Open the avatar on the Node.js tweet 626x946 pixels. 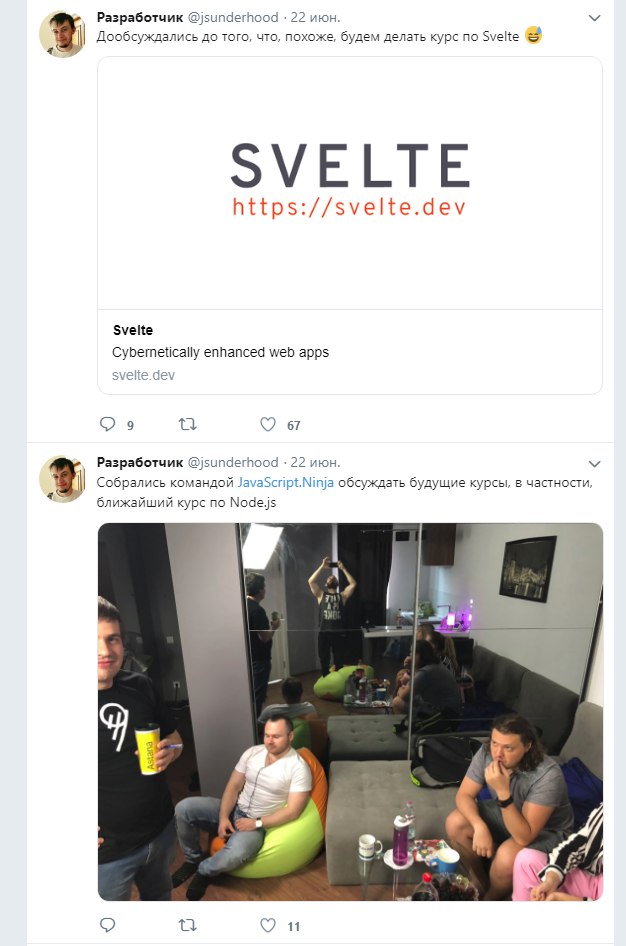(x=62, y=479)
